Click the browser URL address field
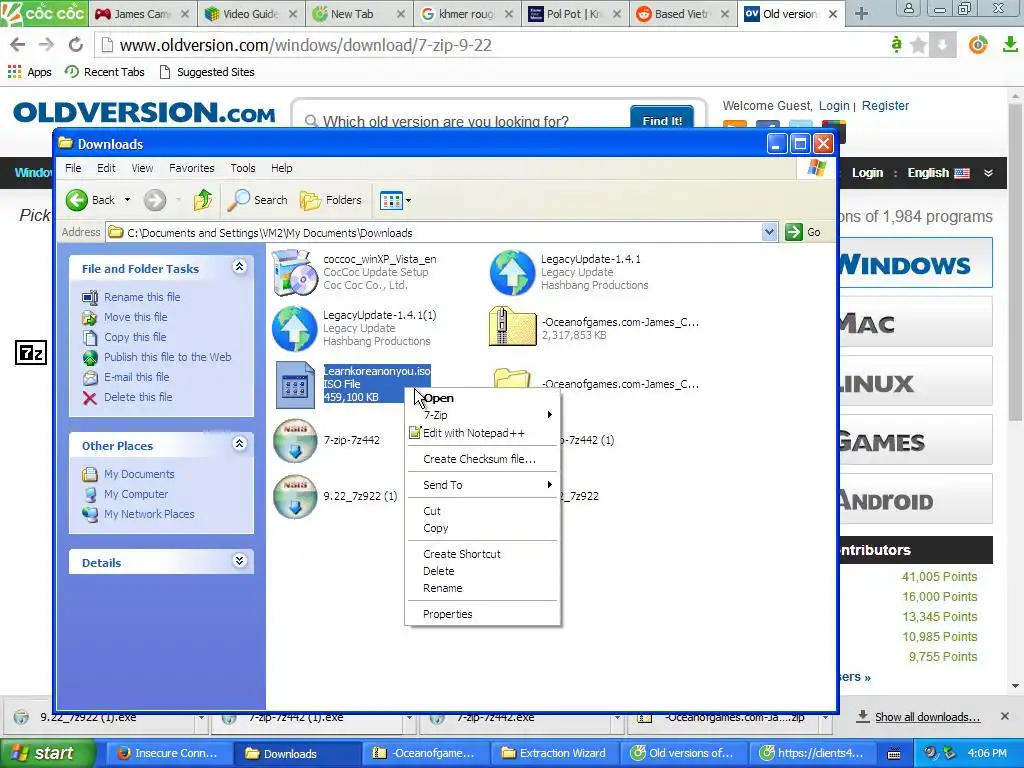The image size is (1024, 768). click(493, 45)
